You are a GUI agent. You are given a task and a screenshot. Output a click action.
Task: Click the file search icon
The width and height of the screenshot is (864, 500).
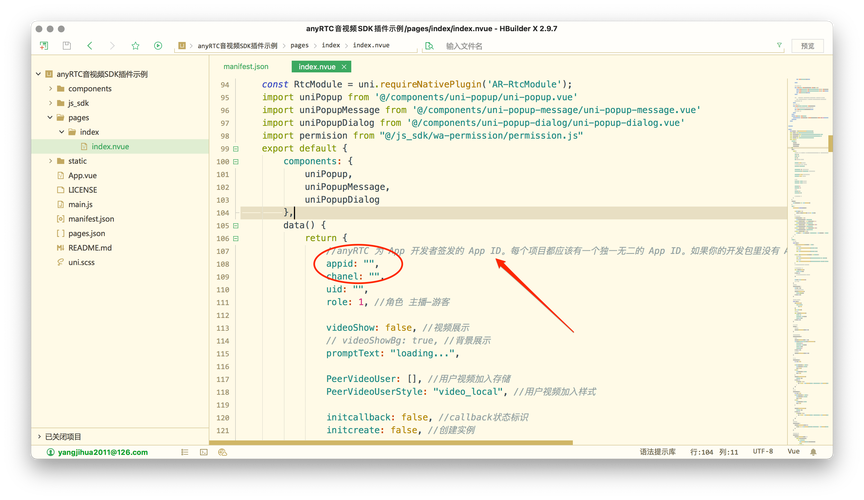429,46
